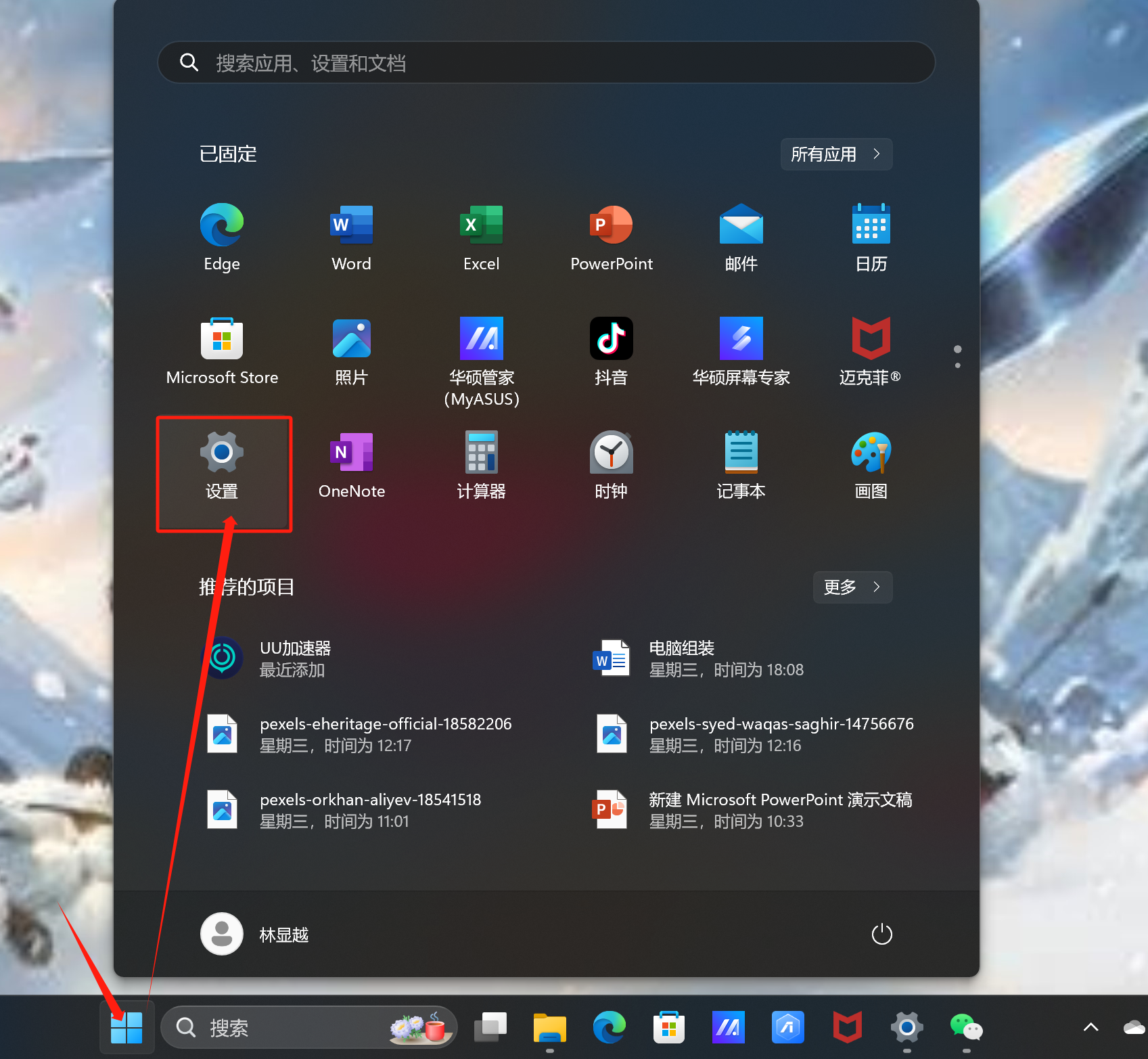Open File Explorer from the taskbar
Screen dimensions: 1148x1059
pos(549,1028)
